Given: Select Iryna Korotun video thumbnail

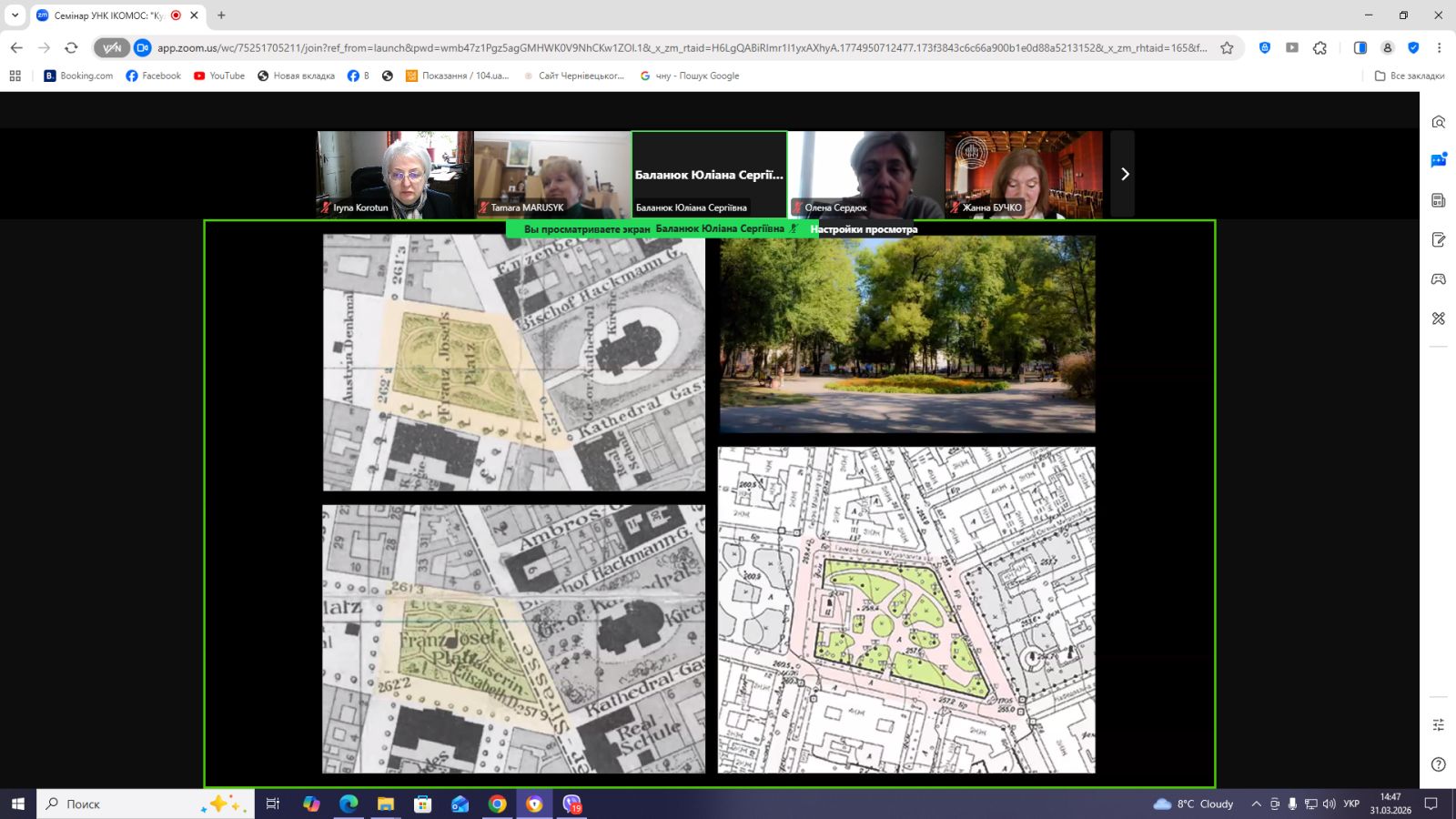Looking at the screenshot, I should click(x=394, y=174).
